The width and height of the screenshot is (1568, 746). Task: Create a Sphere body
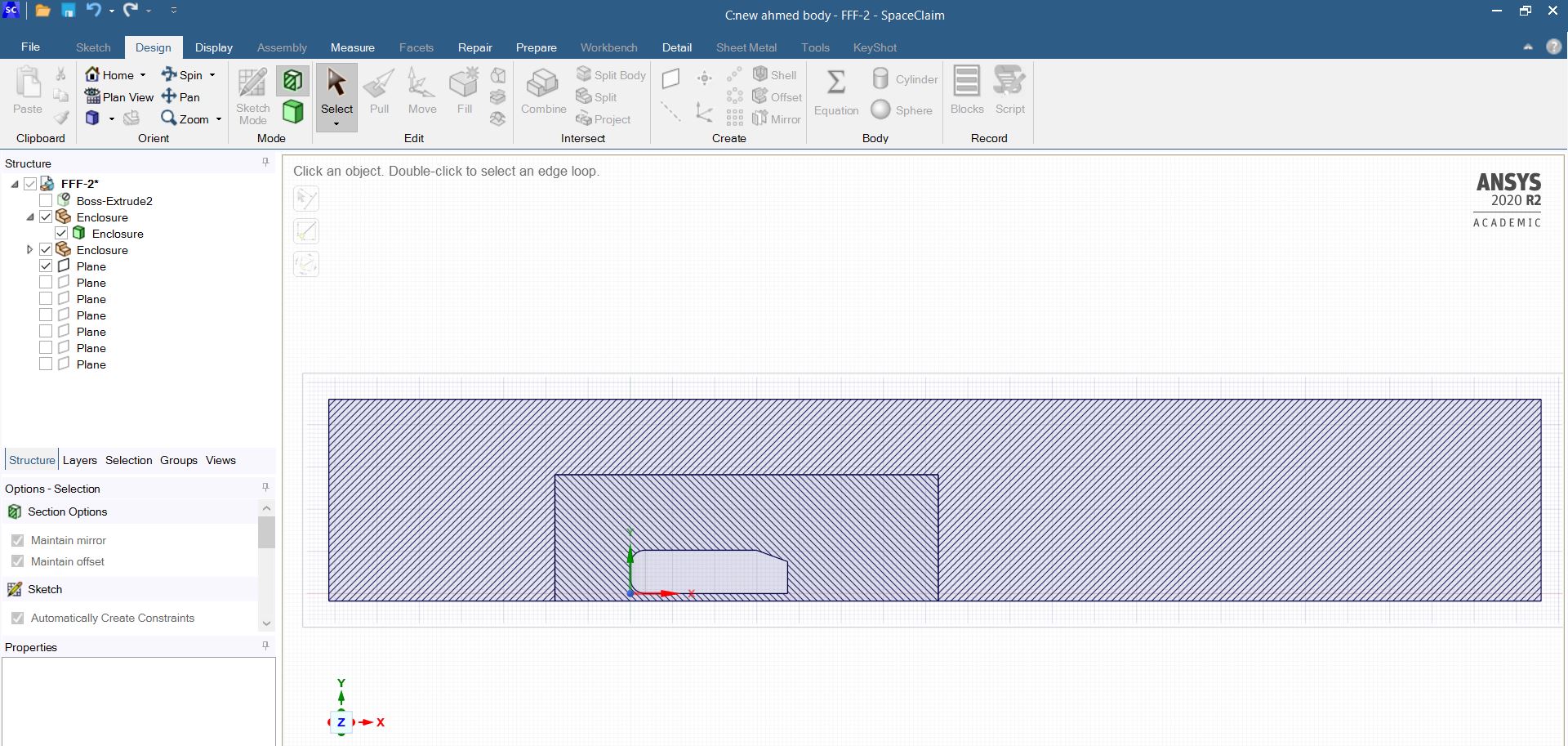(902, 109)
